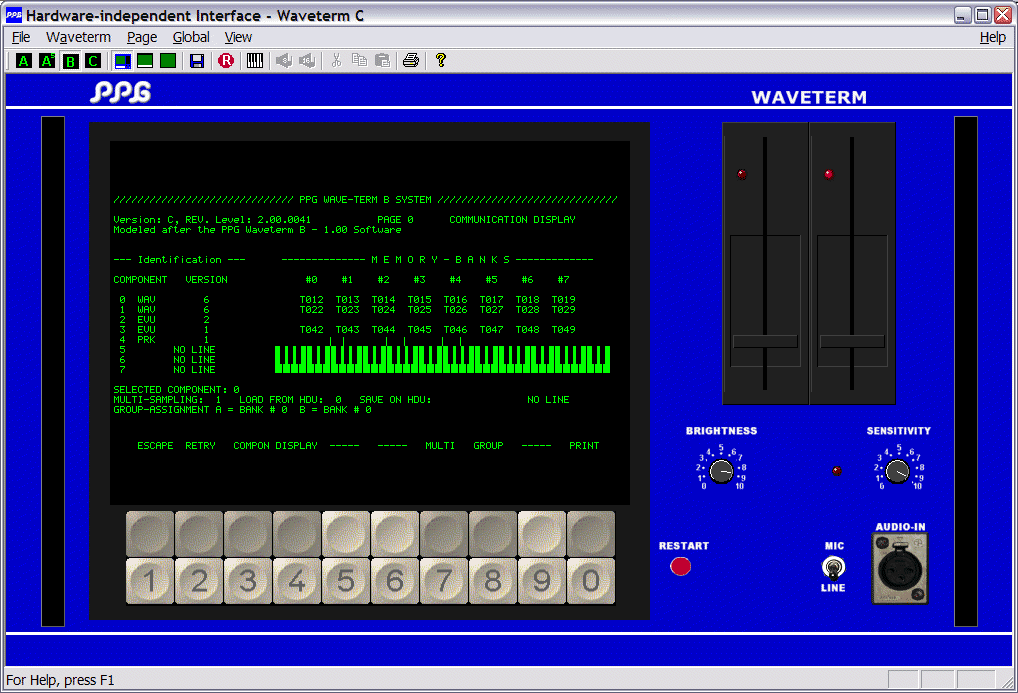Click the copy pages toolbar icon
This screenshot has height=693, width=1018.
coord(359,61)
